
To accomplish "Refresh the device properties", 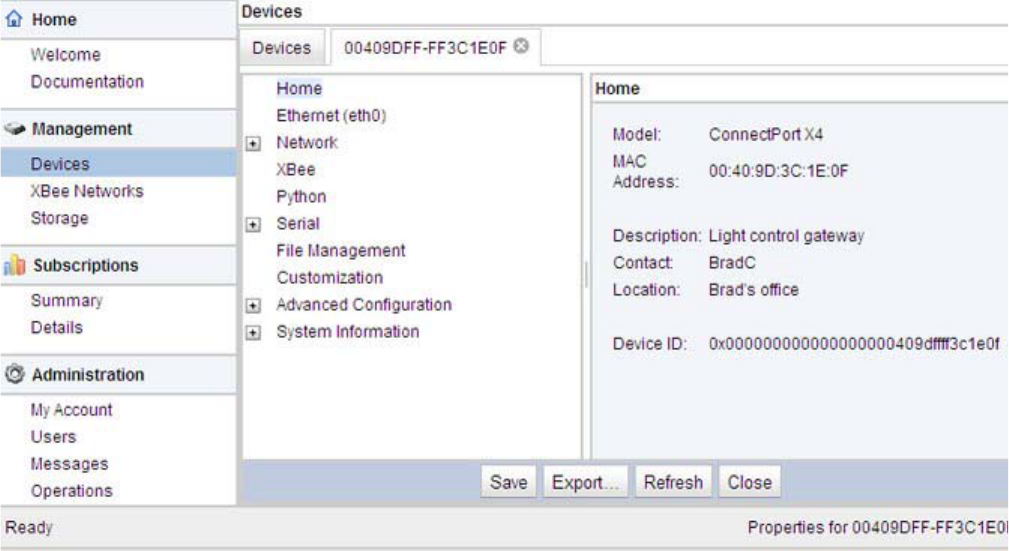I will pos(673,482).
